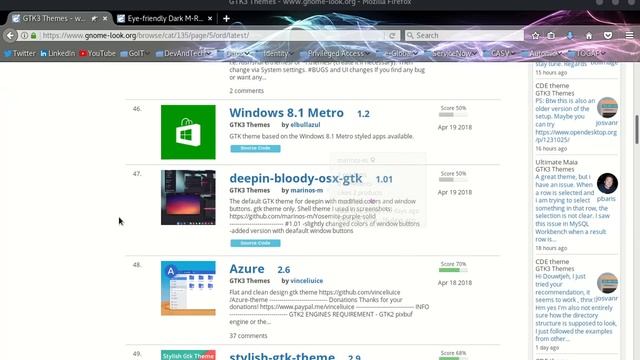Open the Windows 8.1 Metro theme title
This screenshot has width=640, height=360.
point(287,113)
